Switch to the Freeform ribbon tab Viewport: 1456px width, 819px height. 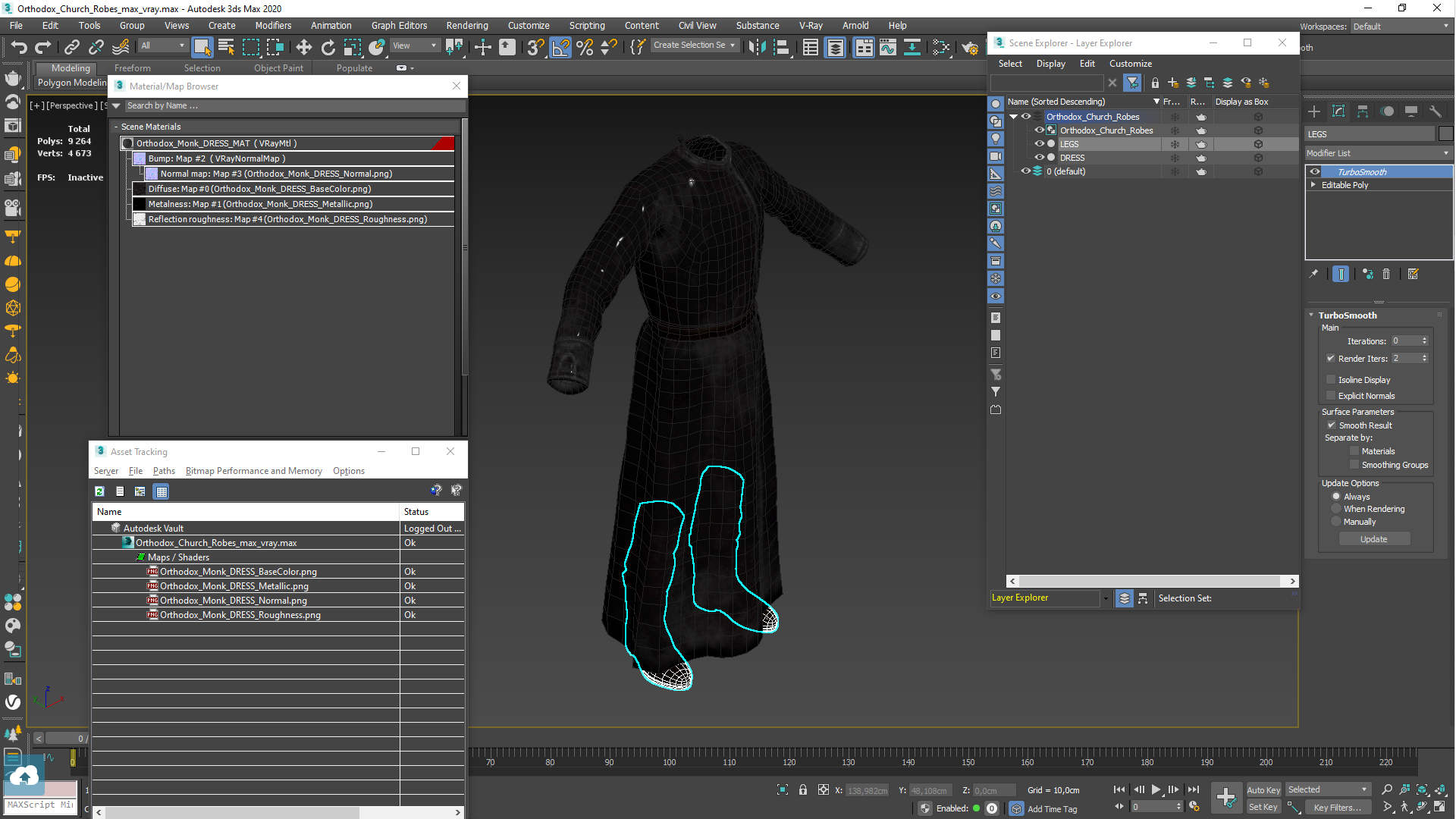click(133, 68)
